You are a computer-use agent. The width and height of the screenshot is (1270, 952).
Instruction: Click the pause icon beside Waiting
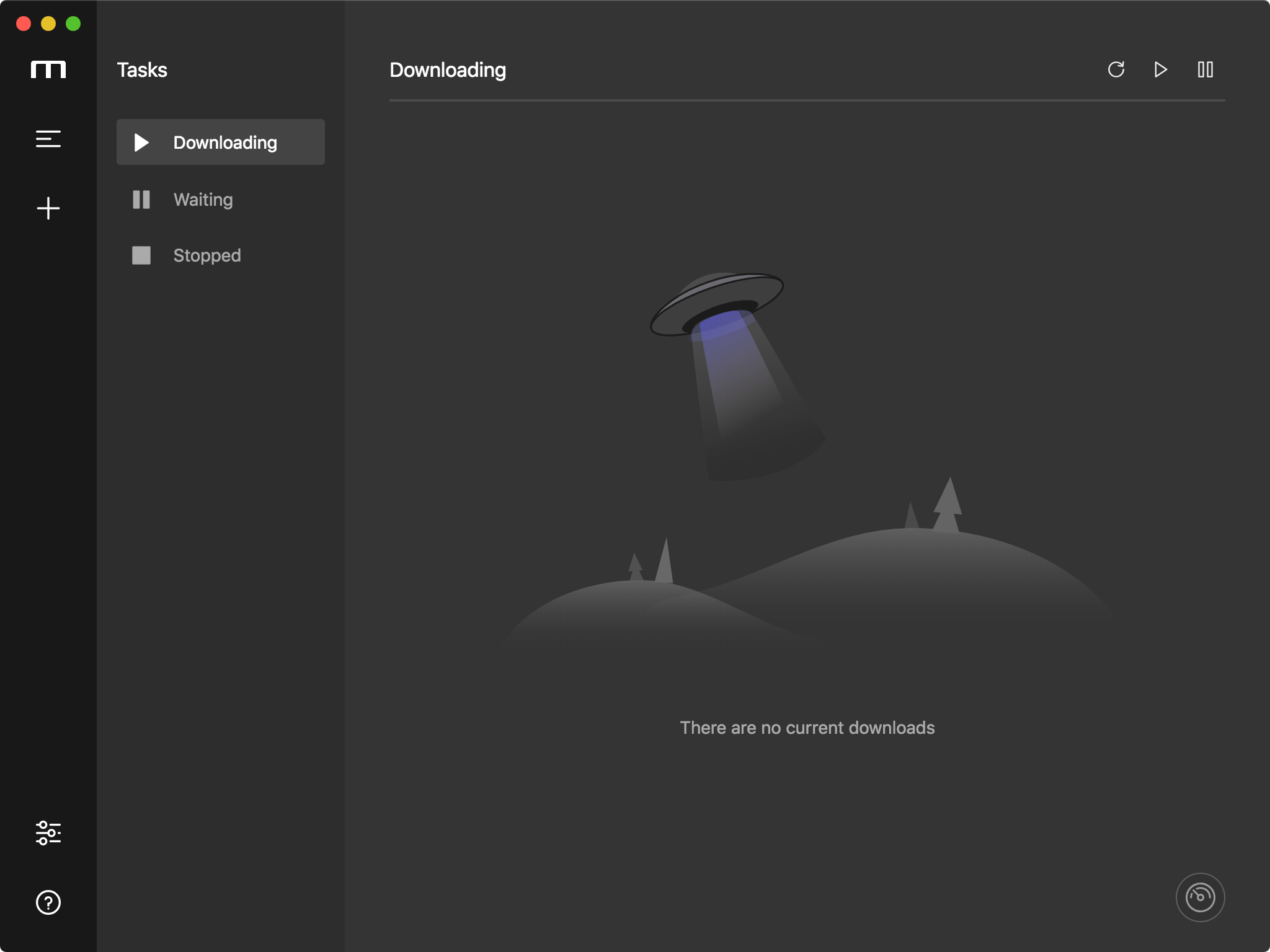141,200
